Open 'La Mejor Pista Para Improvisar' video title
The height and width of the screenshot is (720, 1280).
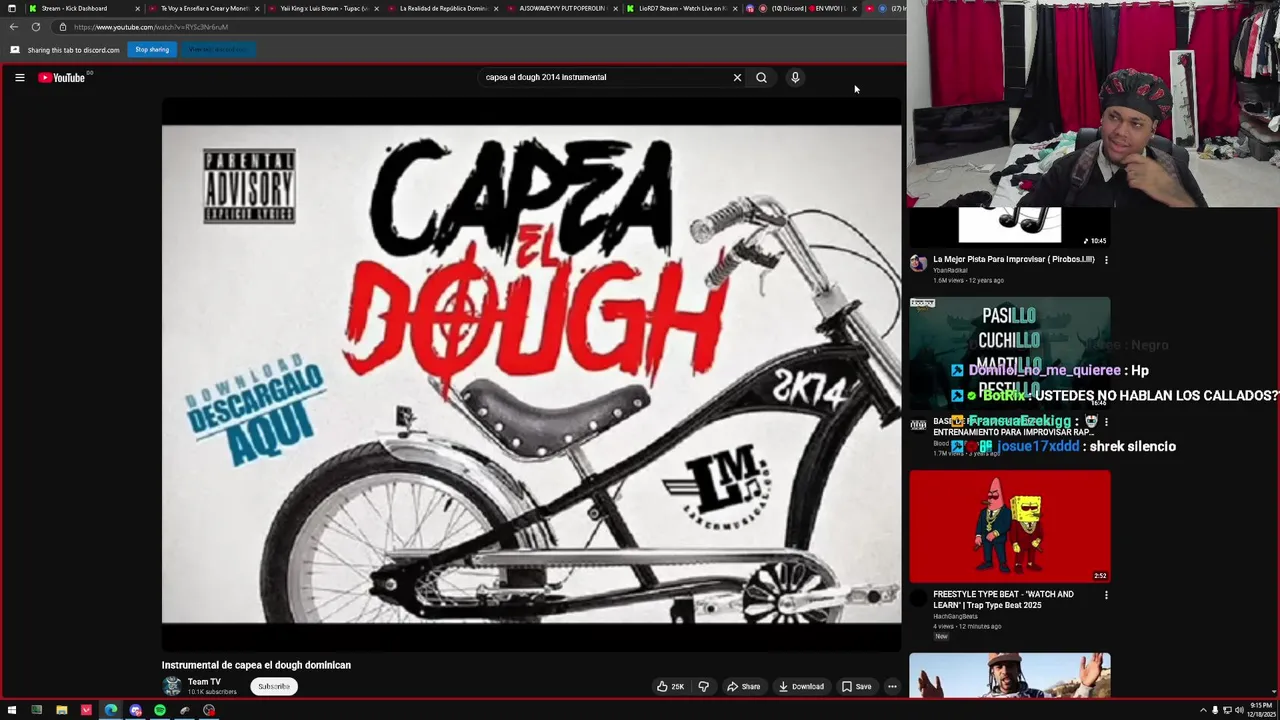[x=1014, y=259]
